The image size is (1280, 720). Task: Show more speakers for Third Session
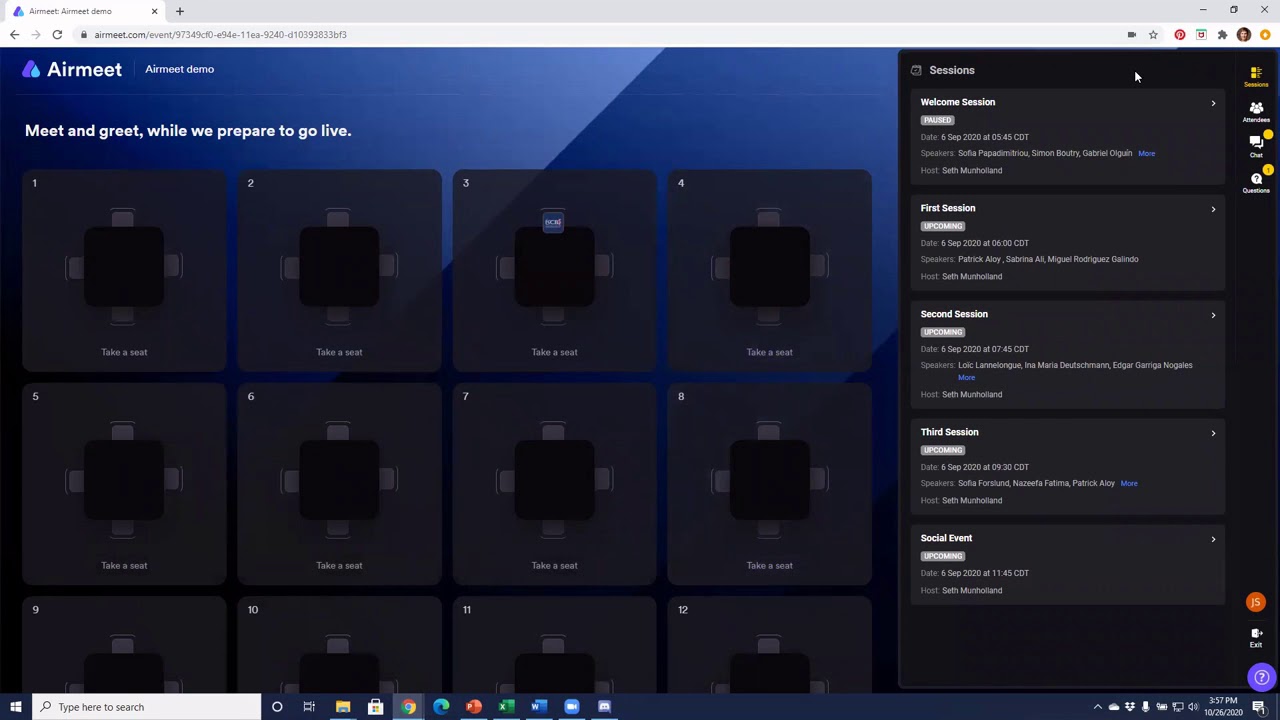tap(1128, 484)
